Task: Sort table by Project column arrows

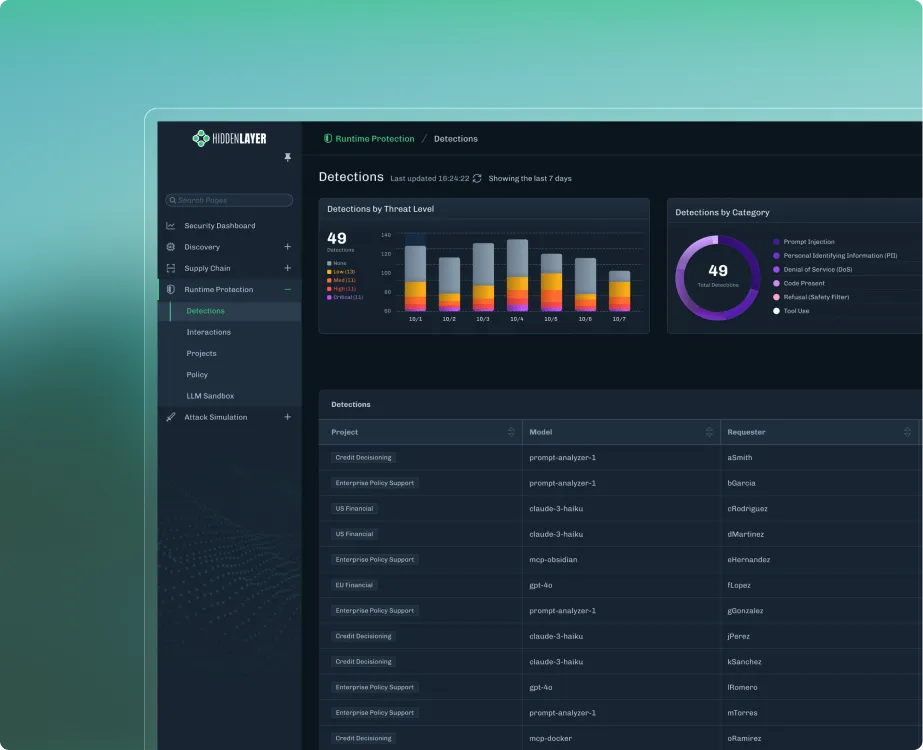Action: 511,432
